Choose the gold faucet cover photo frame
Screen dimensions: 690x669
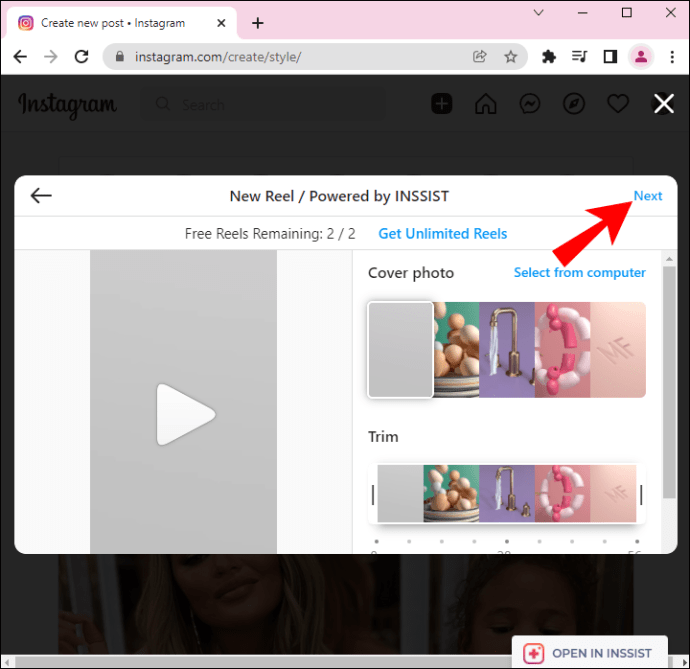coord(507,349)
